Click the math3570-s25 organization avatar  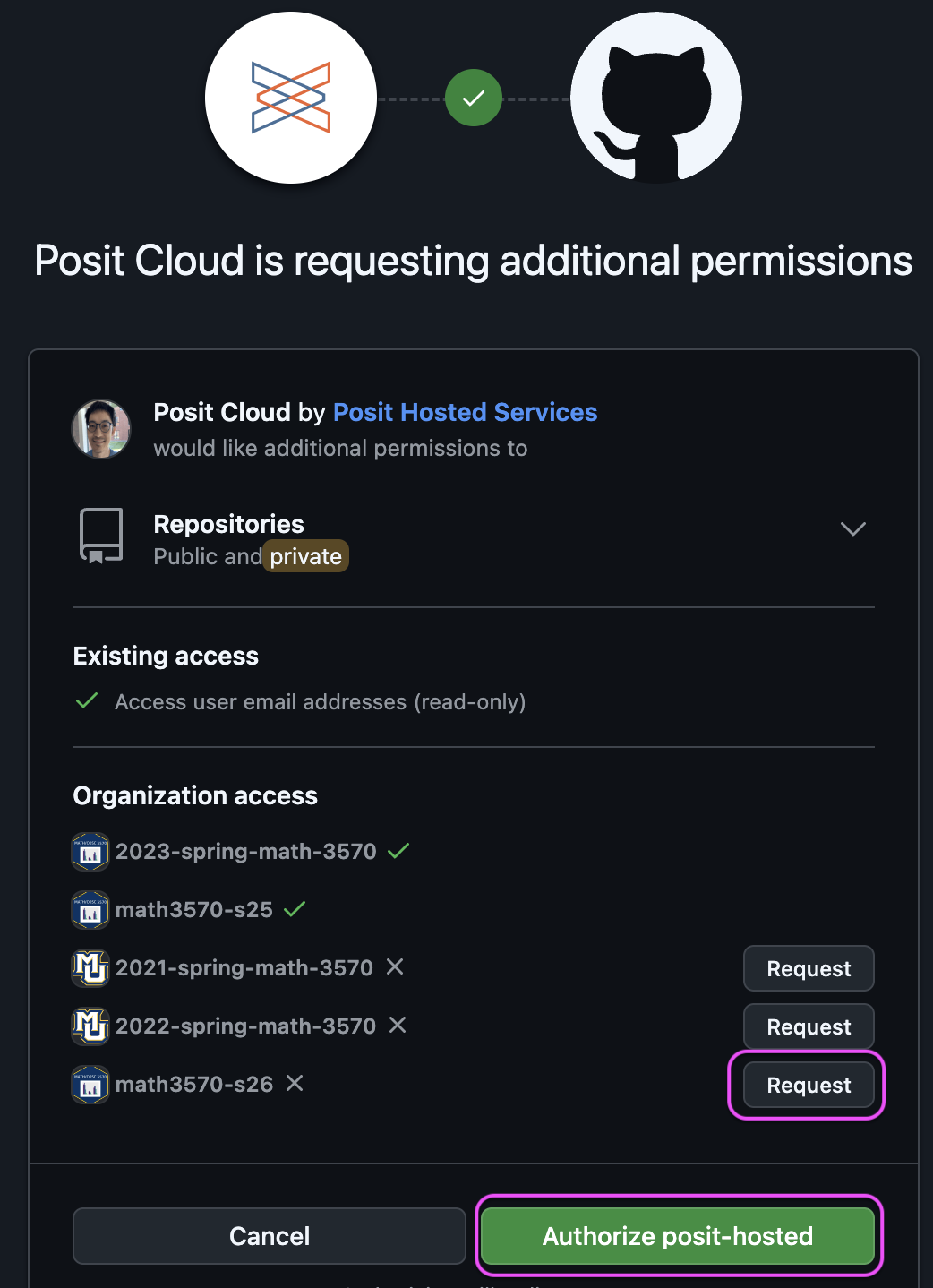[x=90, y=910]
